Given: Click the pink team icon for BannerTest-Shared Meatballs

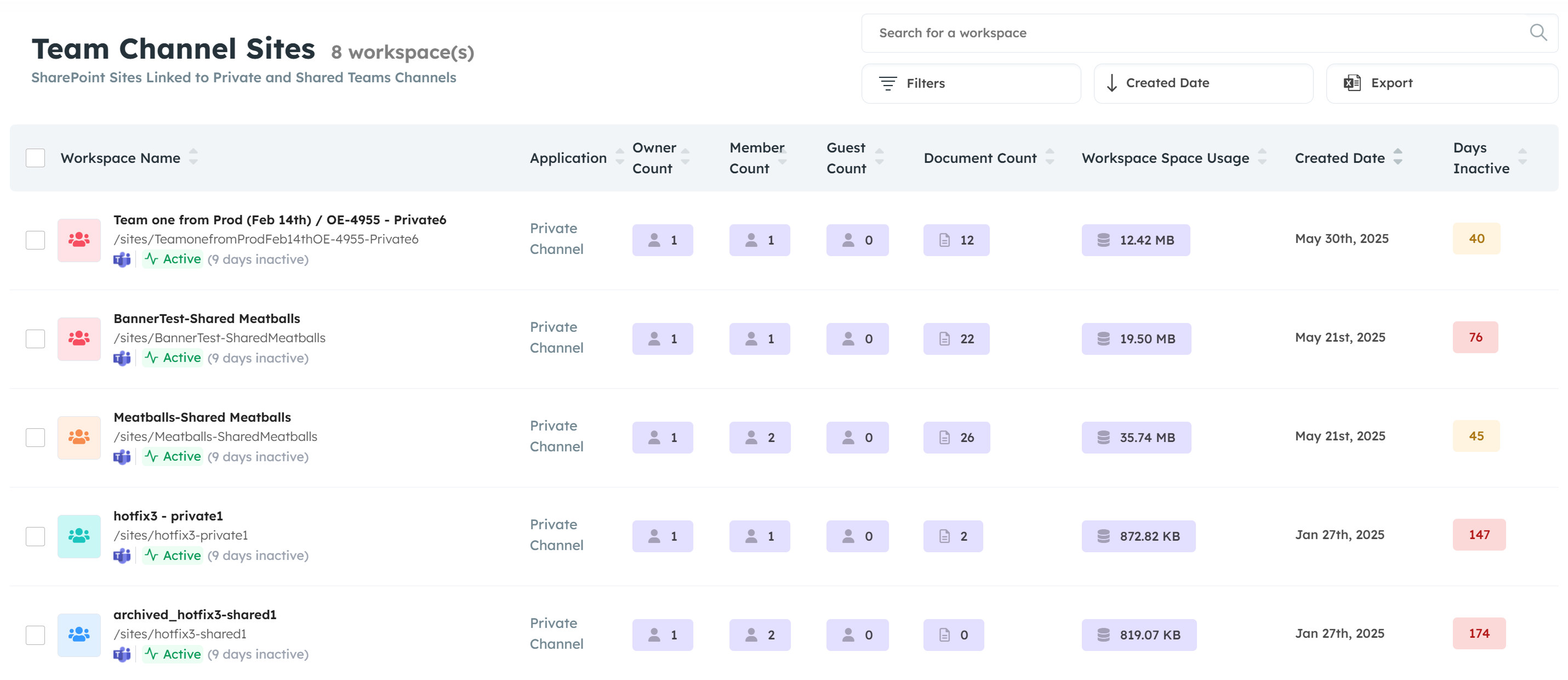Looking at the screenshot, I should 79,339.
